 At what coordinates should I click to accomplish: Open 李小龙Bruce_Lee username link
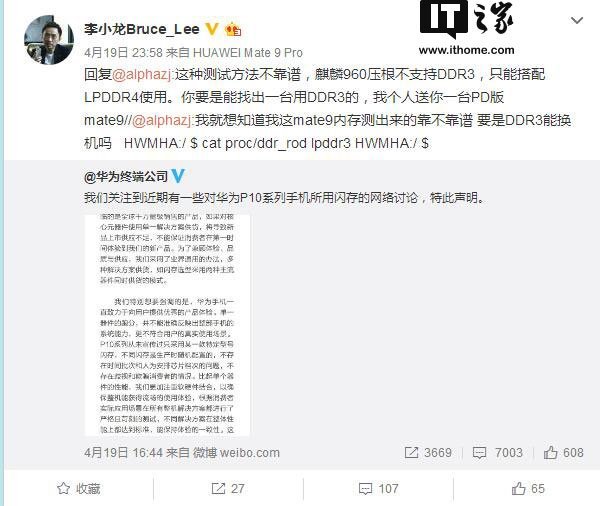[142, 29]
